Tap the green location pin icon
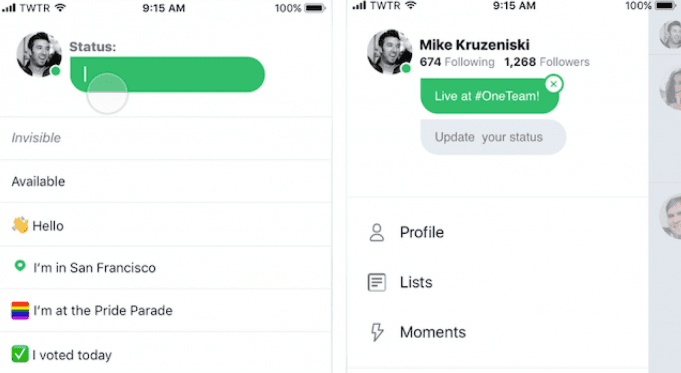 pos(20,266)
